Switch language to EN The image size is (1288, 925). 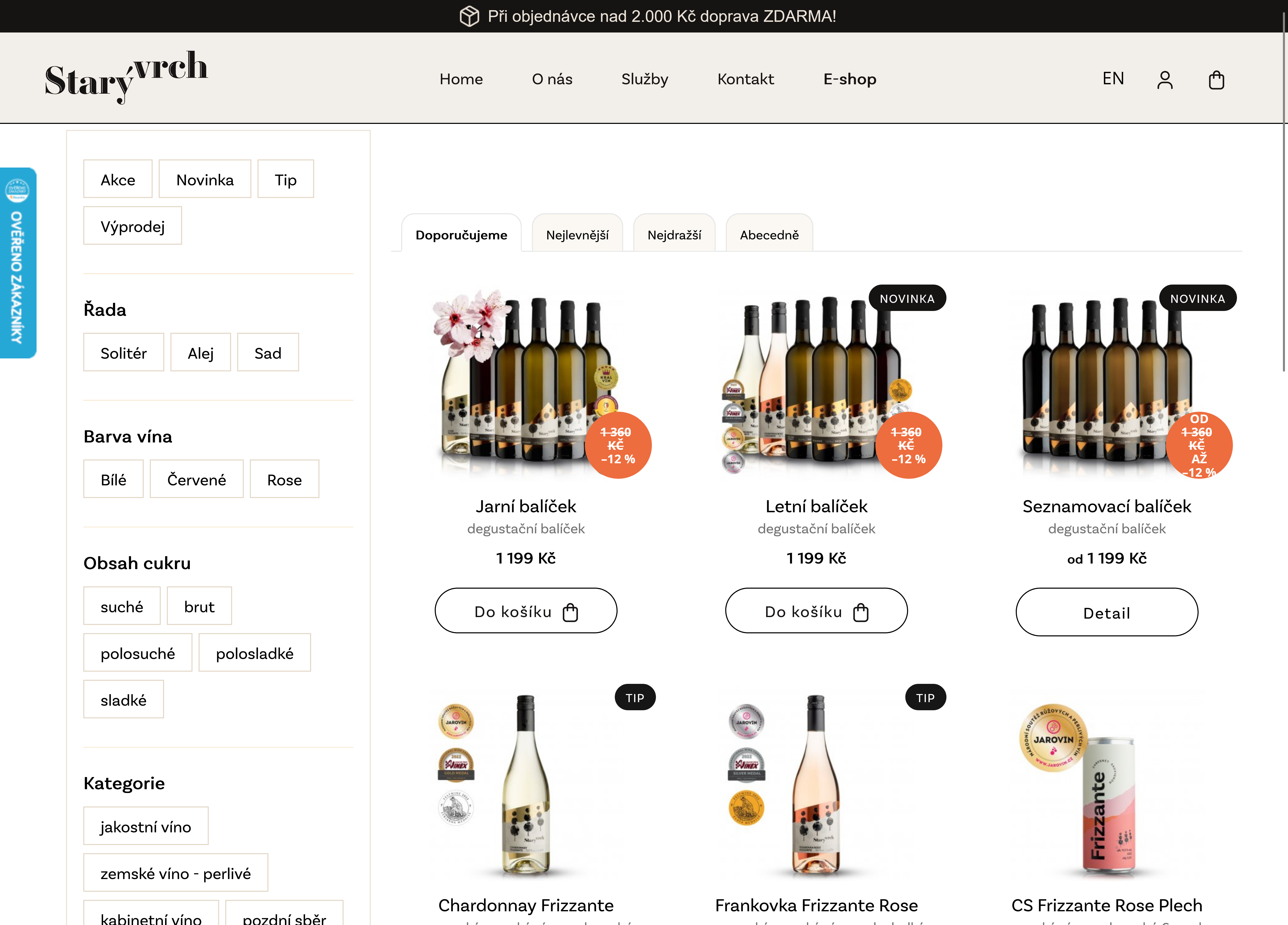point(1113,78)
